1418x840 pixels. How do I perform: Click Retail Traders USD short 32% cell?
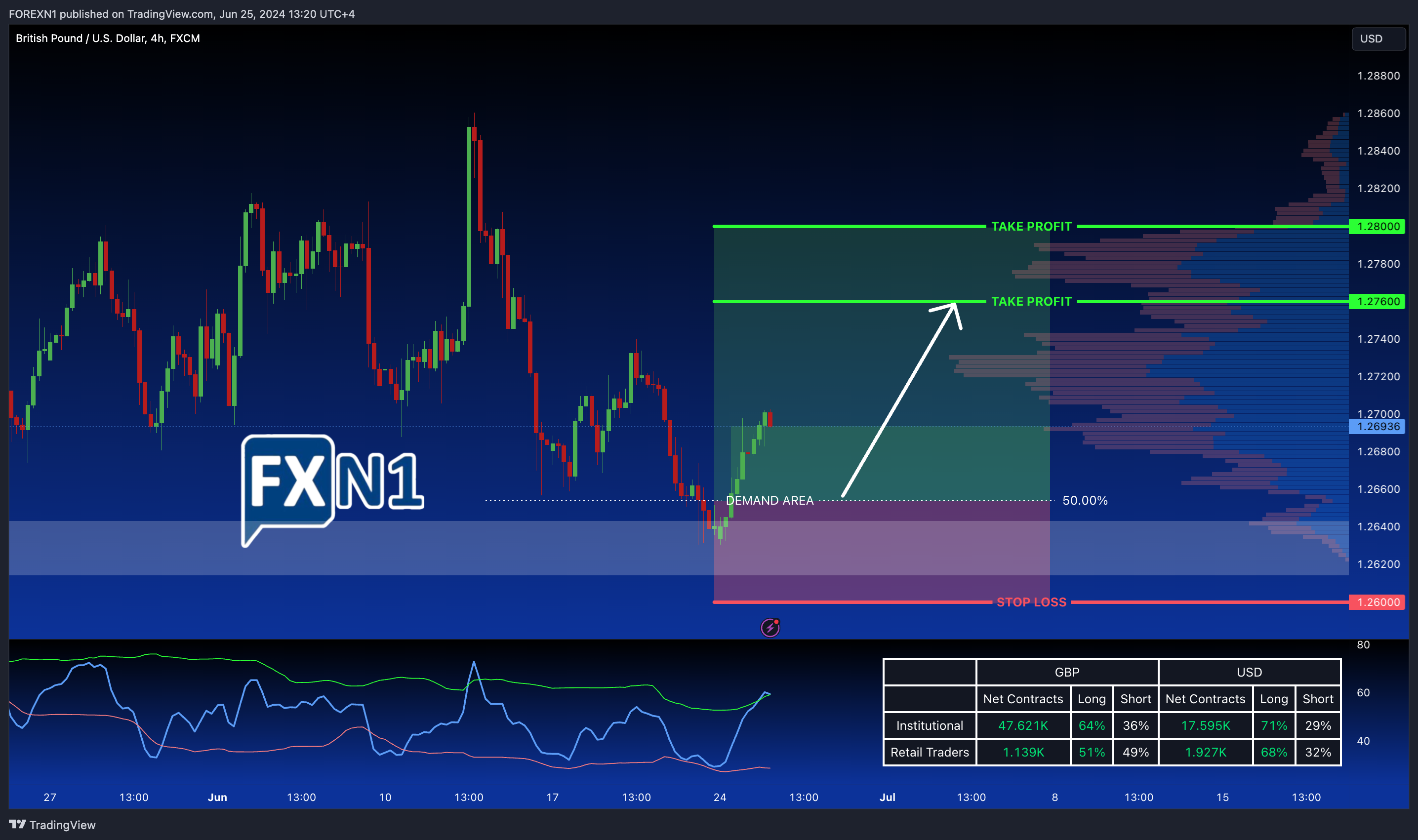pos(1318,752)
